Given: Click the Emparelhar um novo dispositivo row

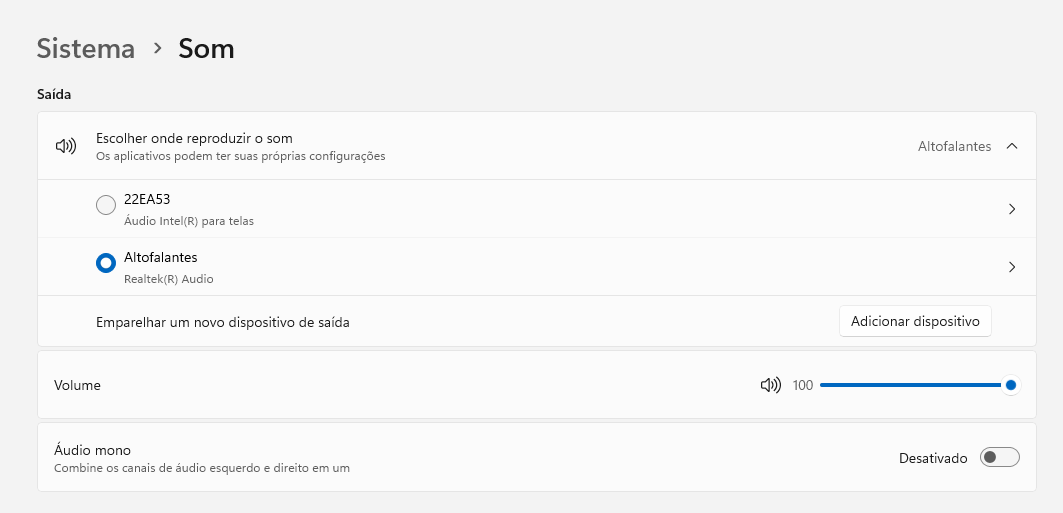Looking at the screenshot, I should pyautogui.click(x=537, y=321).
